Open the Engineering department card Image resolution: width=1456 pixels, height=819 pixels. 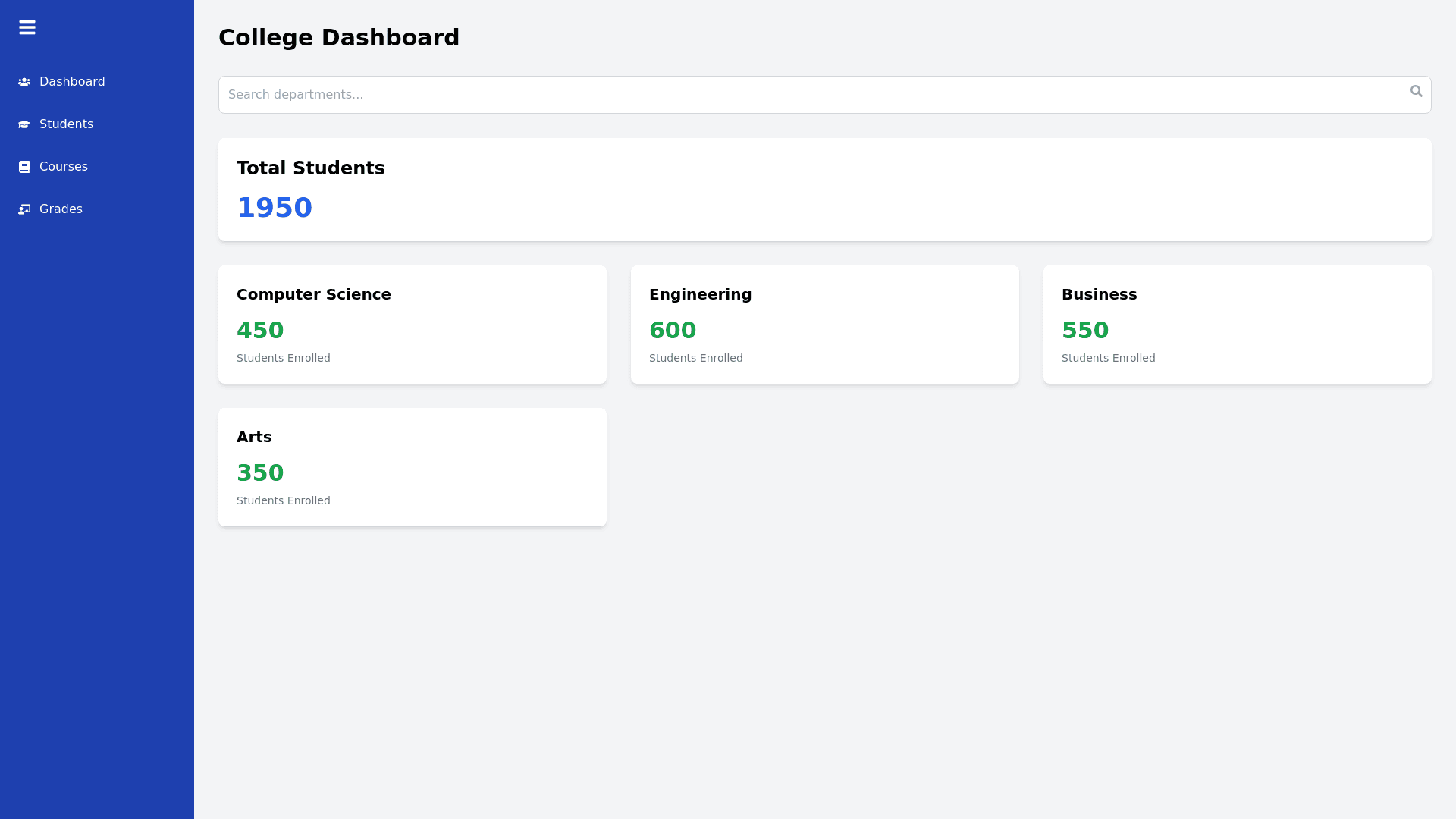[x=825, y=325]
